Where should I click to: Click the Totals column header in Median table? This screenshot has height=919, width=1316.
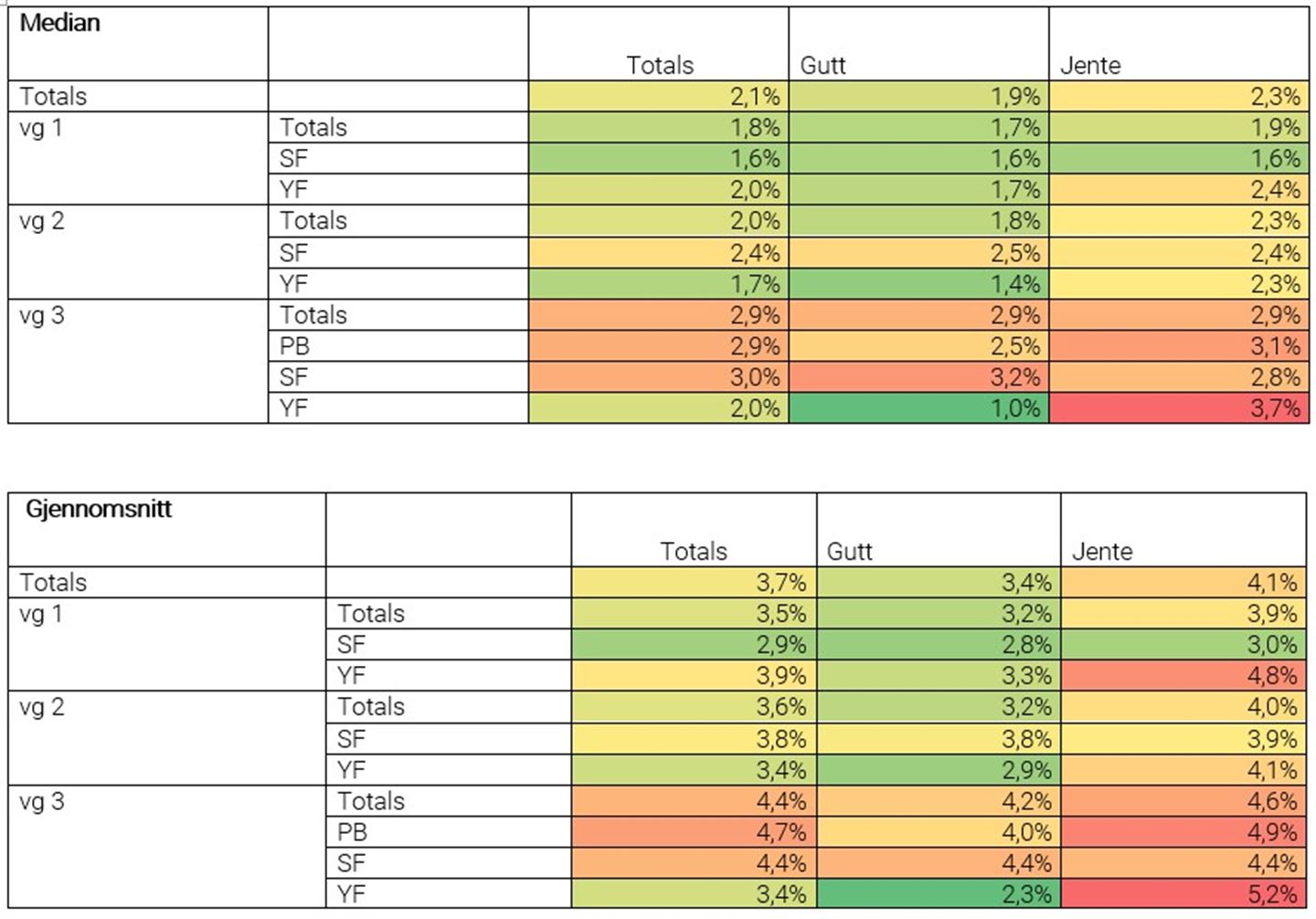659,65
